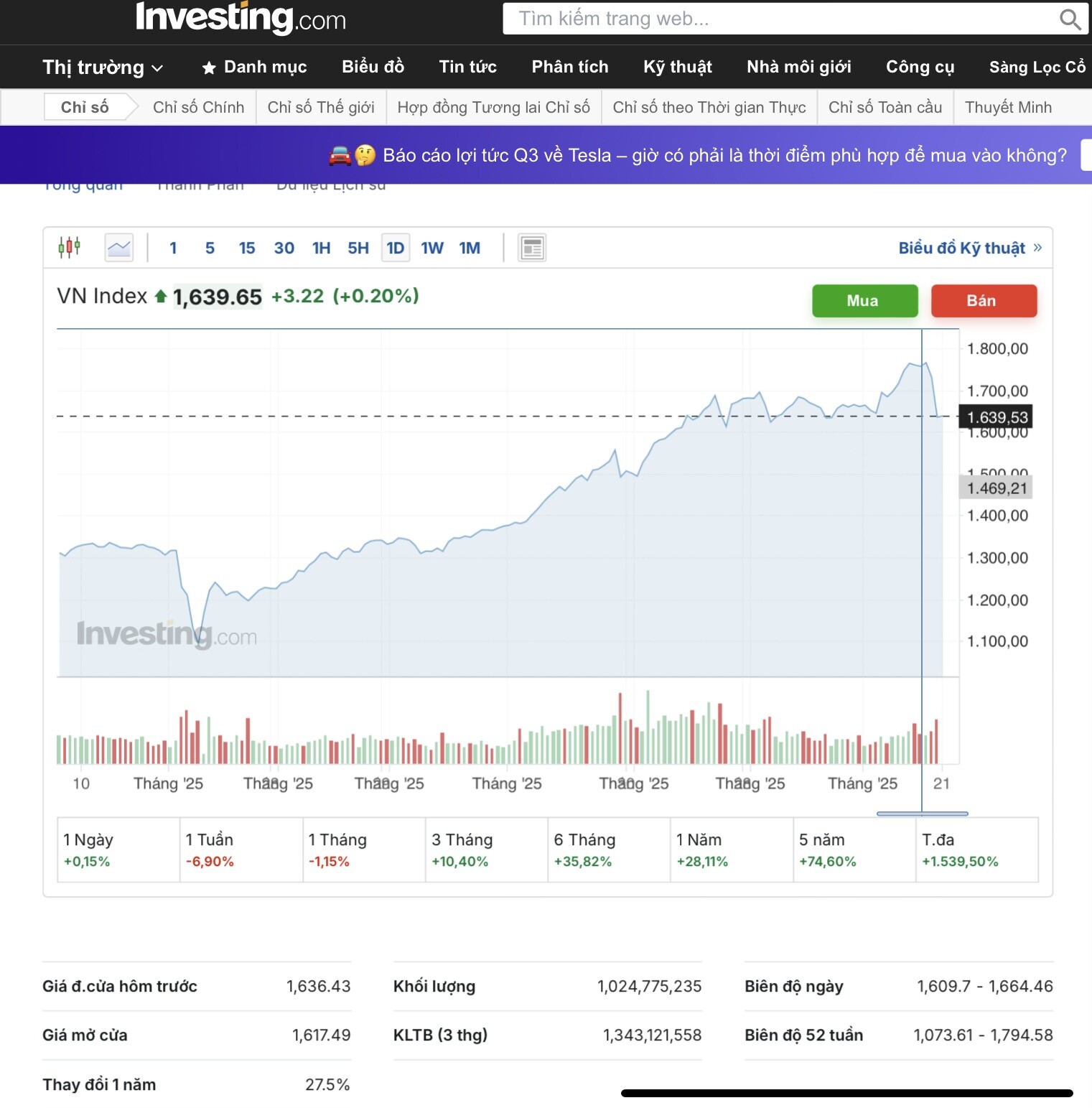The width and height of the screenshot is (1092, 1108).
Task: Open Chỉ số theo Thời gian Thực
Action: (709, 107)
